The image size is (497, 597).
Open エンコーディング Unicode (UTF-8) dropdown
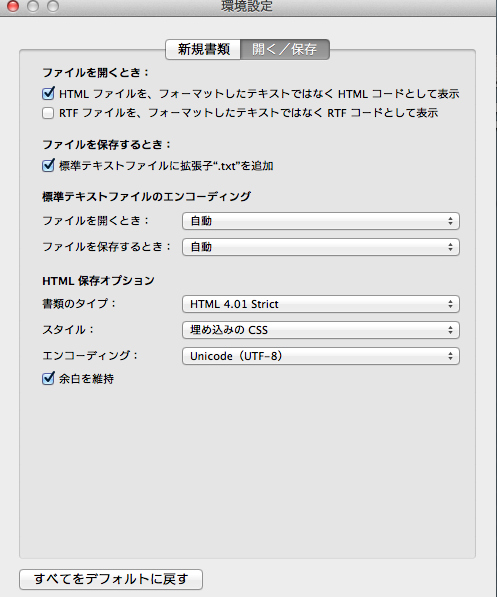[321, 356]
